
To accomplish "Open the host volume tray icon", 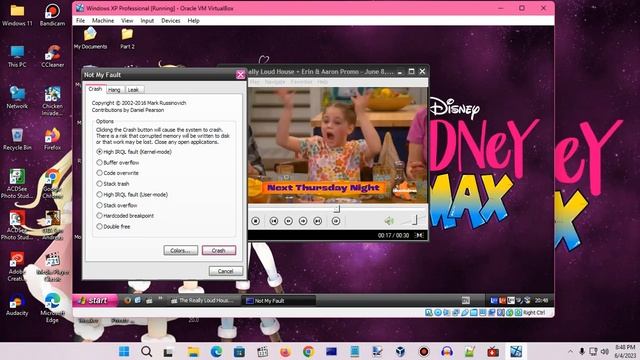I will (604, 351).
